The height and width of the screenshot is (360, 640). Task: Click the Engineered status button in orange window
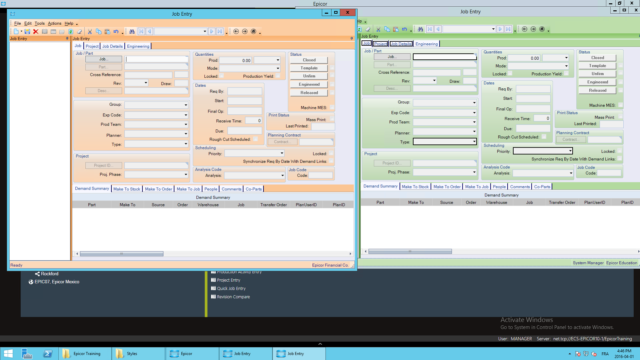pyautogui.click(x=309, y=84)
